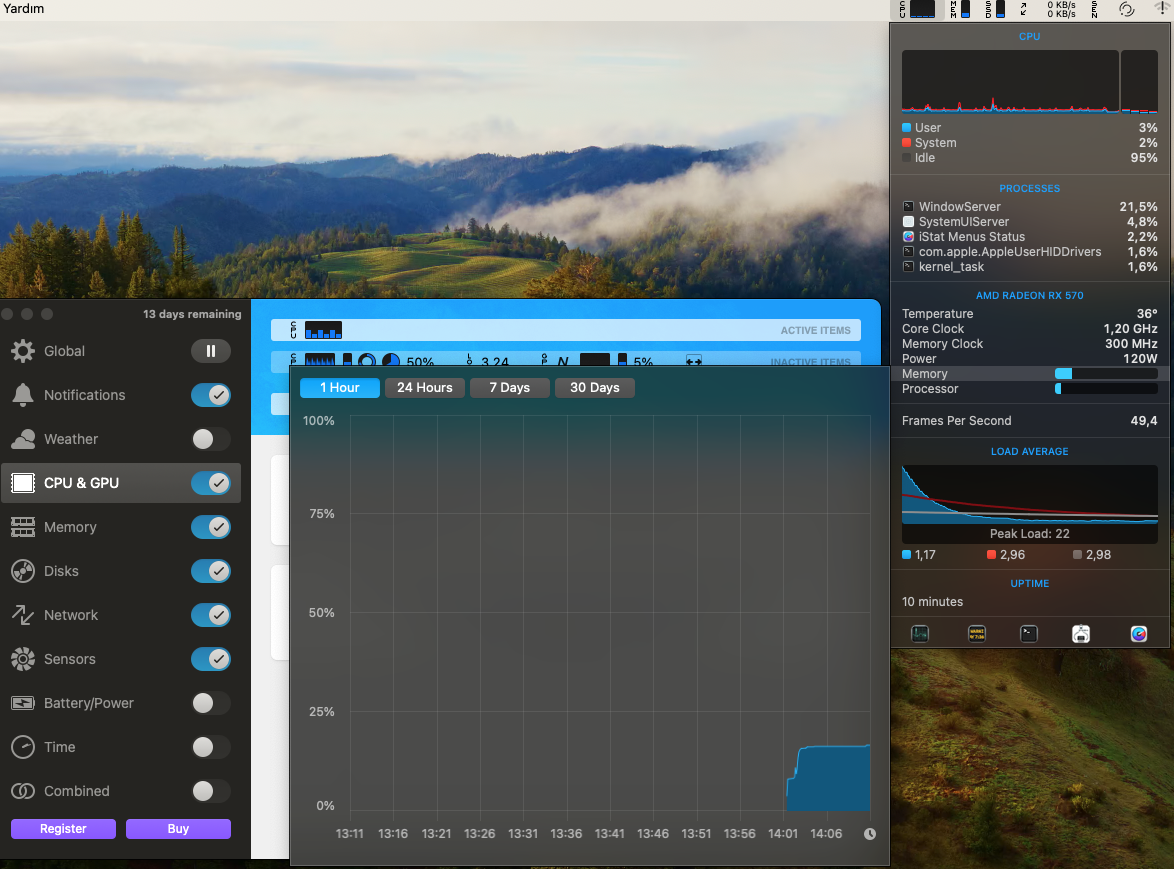Pause monitoring with the Global pause toggle

(211, 351)
